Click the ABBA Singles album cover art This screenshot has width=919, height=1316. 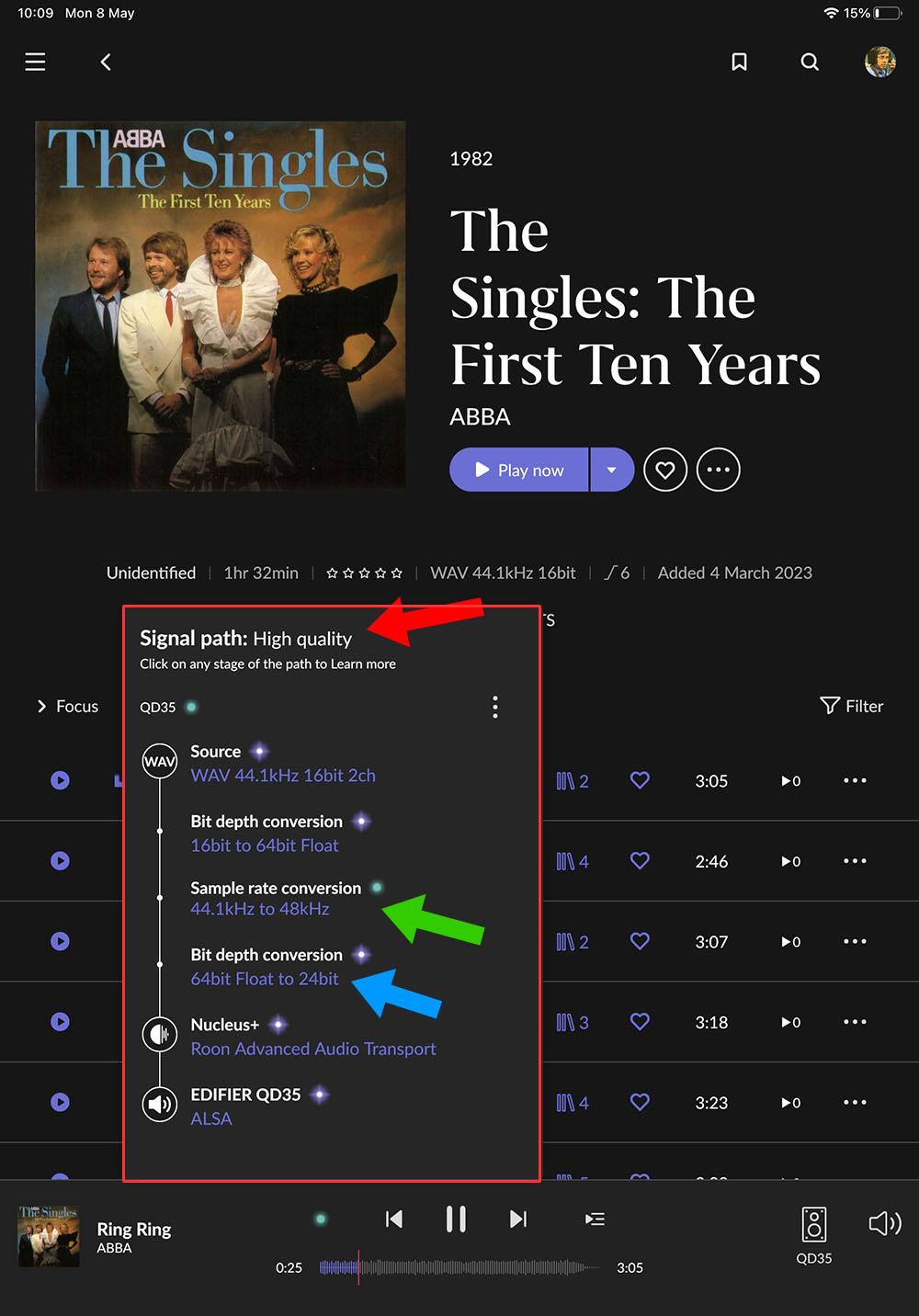[x=221, y=306]
